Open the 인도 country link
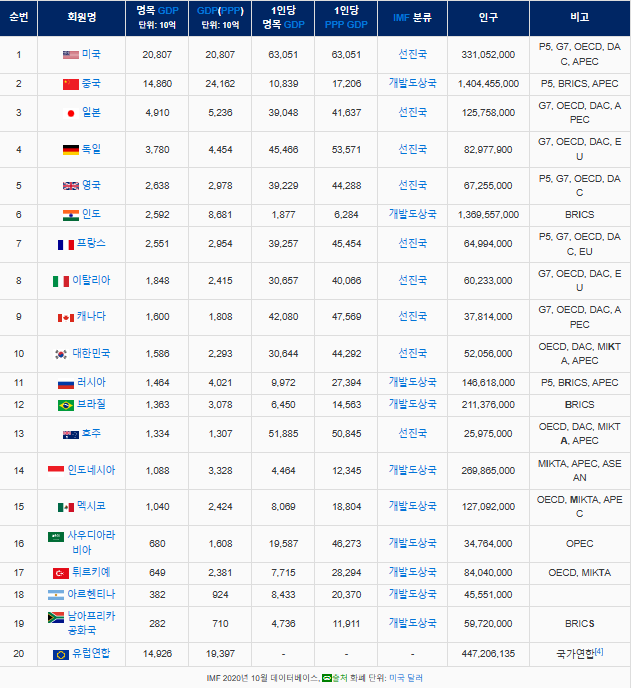Image resolution: width=634 pixels, height=688 pixels. click(x=91, y=214)
